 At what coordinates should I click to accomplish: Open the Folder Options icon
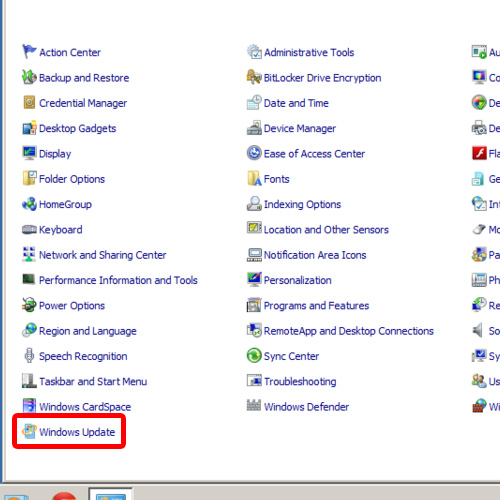(29, 179)
